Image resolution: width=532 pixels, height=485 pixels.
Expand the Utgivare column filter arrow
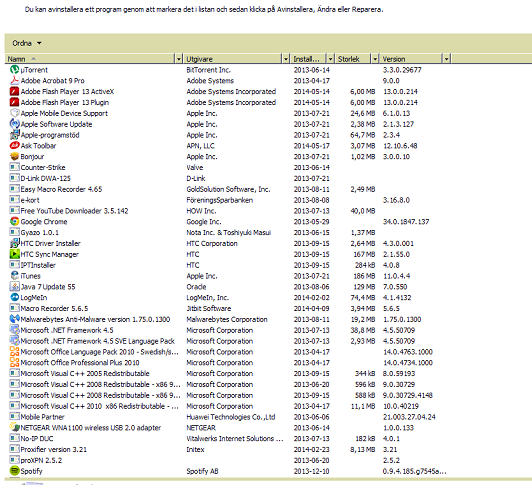tap(286, 59)
